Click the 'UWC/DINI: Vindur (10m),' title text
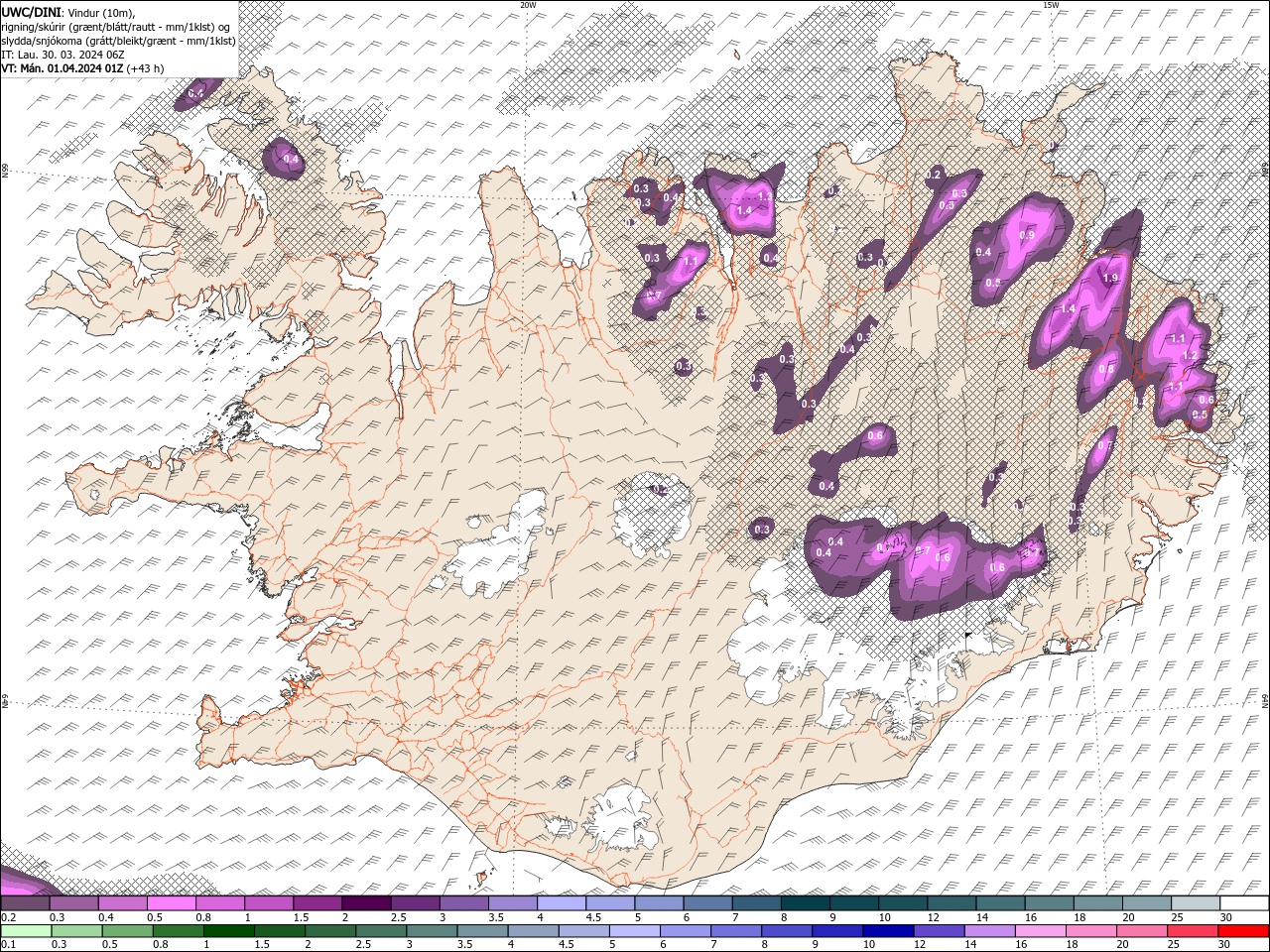The image size is (1270, 952). tap(68, 12)
